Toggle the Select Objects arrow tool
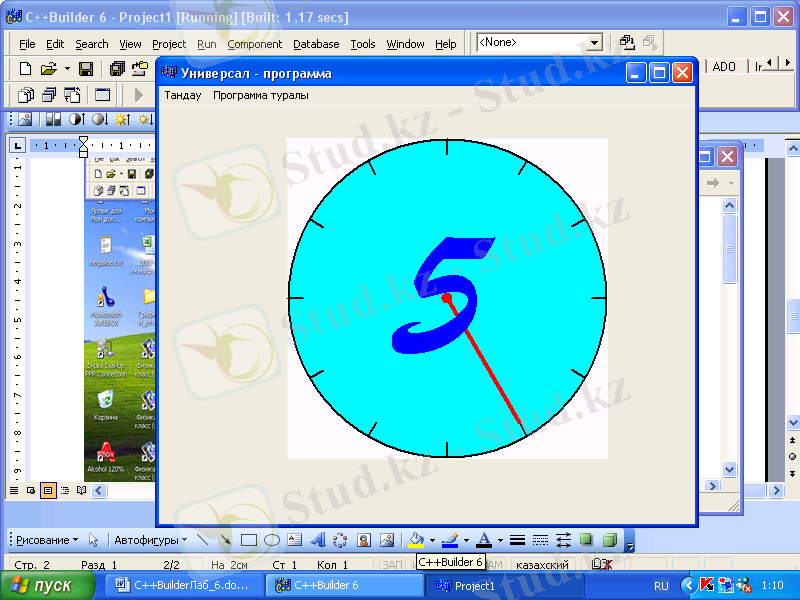 (x=94, y=540)
